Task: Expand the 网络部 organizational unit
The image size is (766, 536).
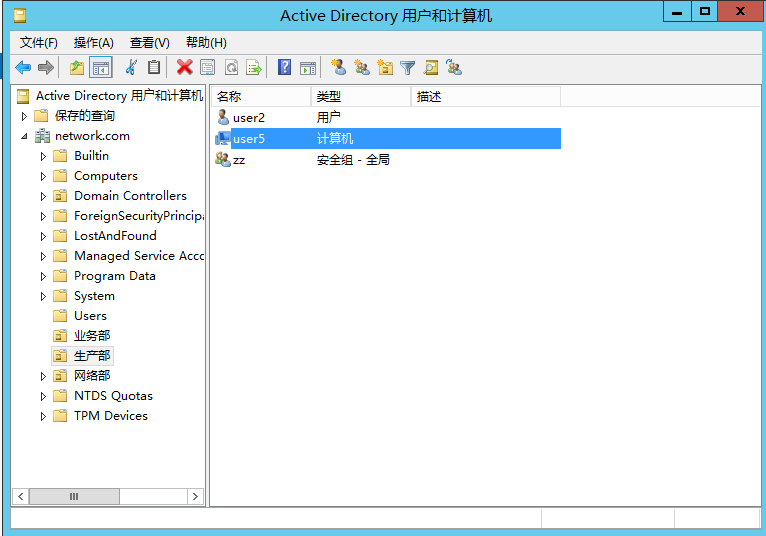Action: coord(43,376)
